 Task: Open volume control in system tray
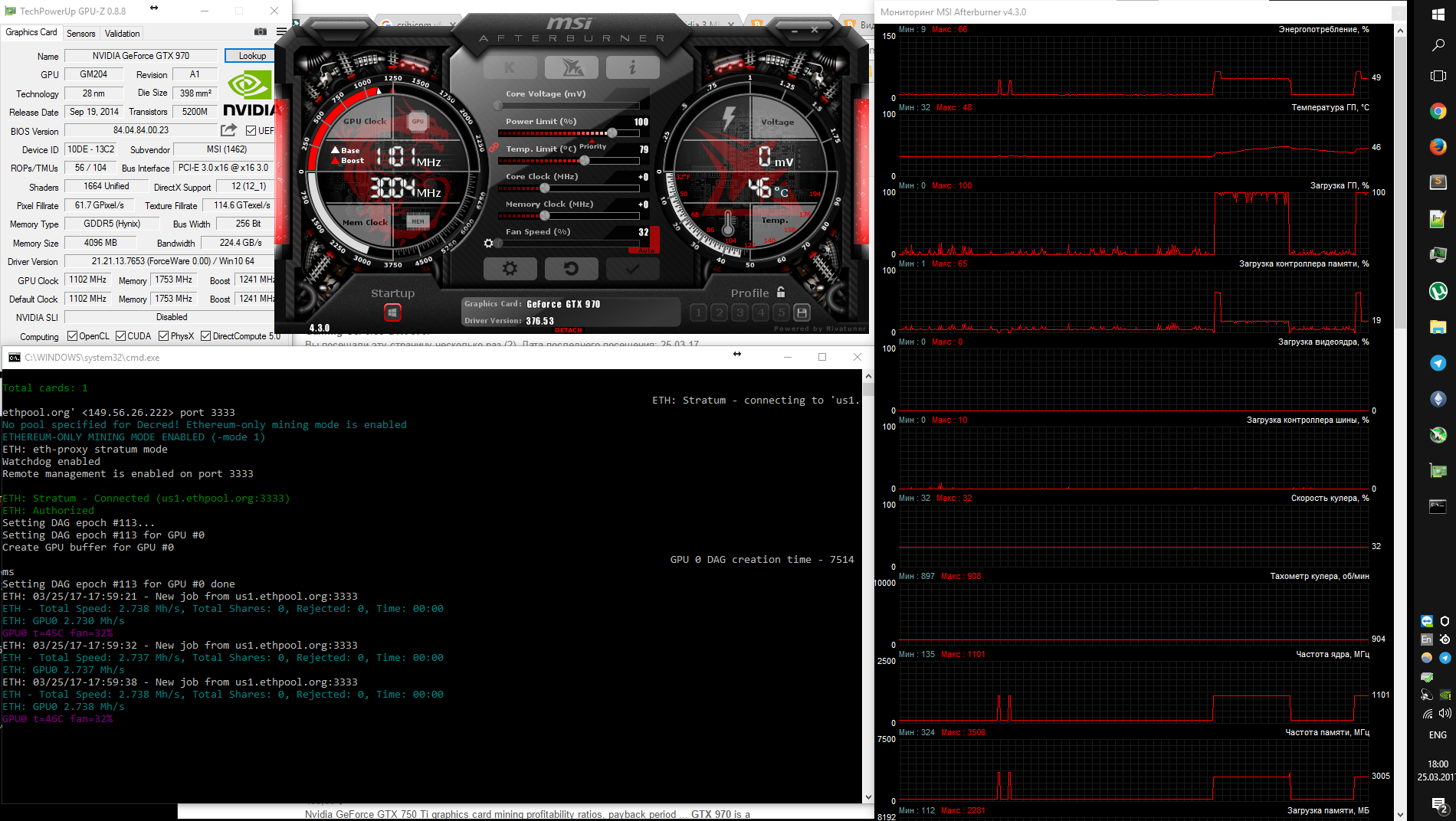tap(1445, 713)
